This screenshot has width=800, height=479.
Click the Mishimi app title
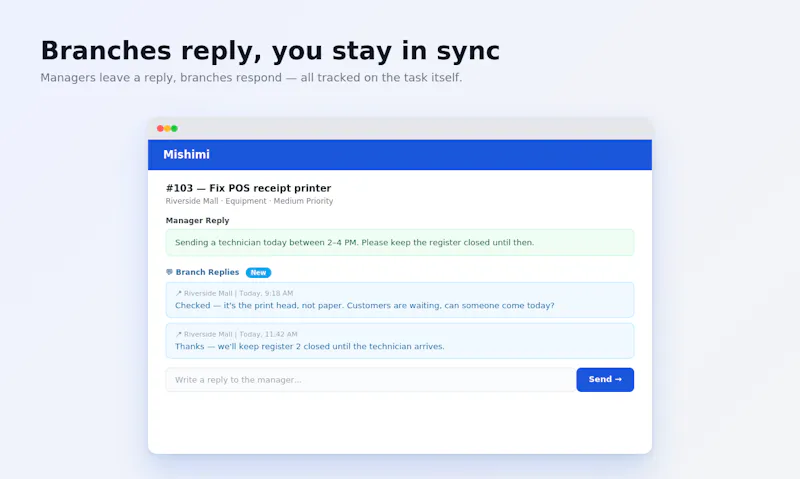pos(186,155)
